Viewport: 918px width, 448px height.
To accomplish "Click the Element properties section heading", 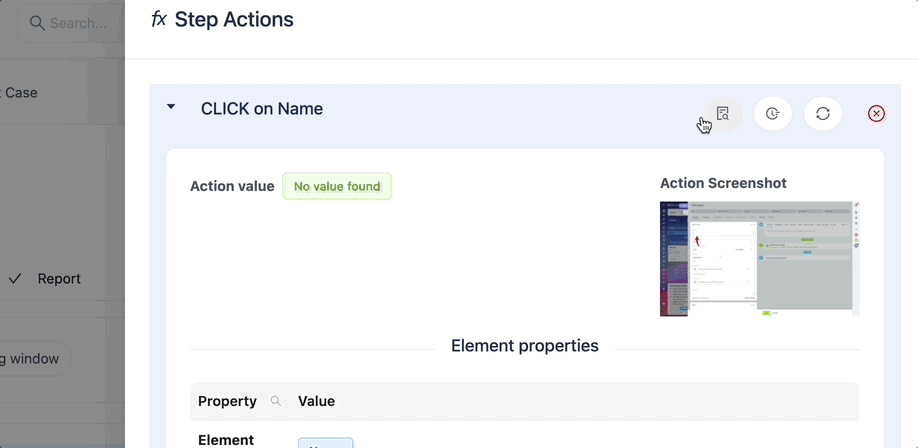I will [525, 346].
